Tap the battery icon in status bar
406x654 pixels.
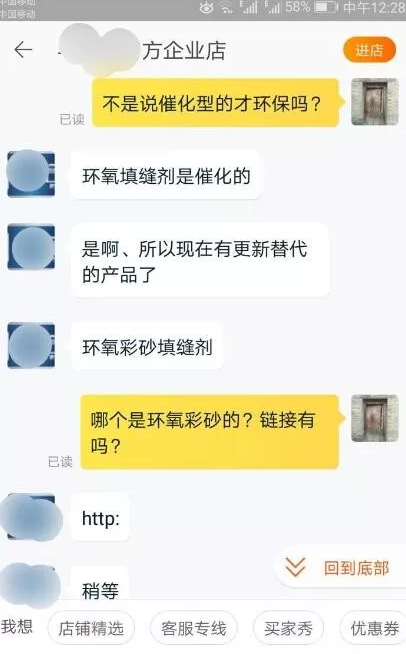(x=326, y=8)
